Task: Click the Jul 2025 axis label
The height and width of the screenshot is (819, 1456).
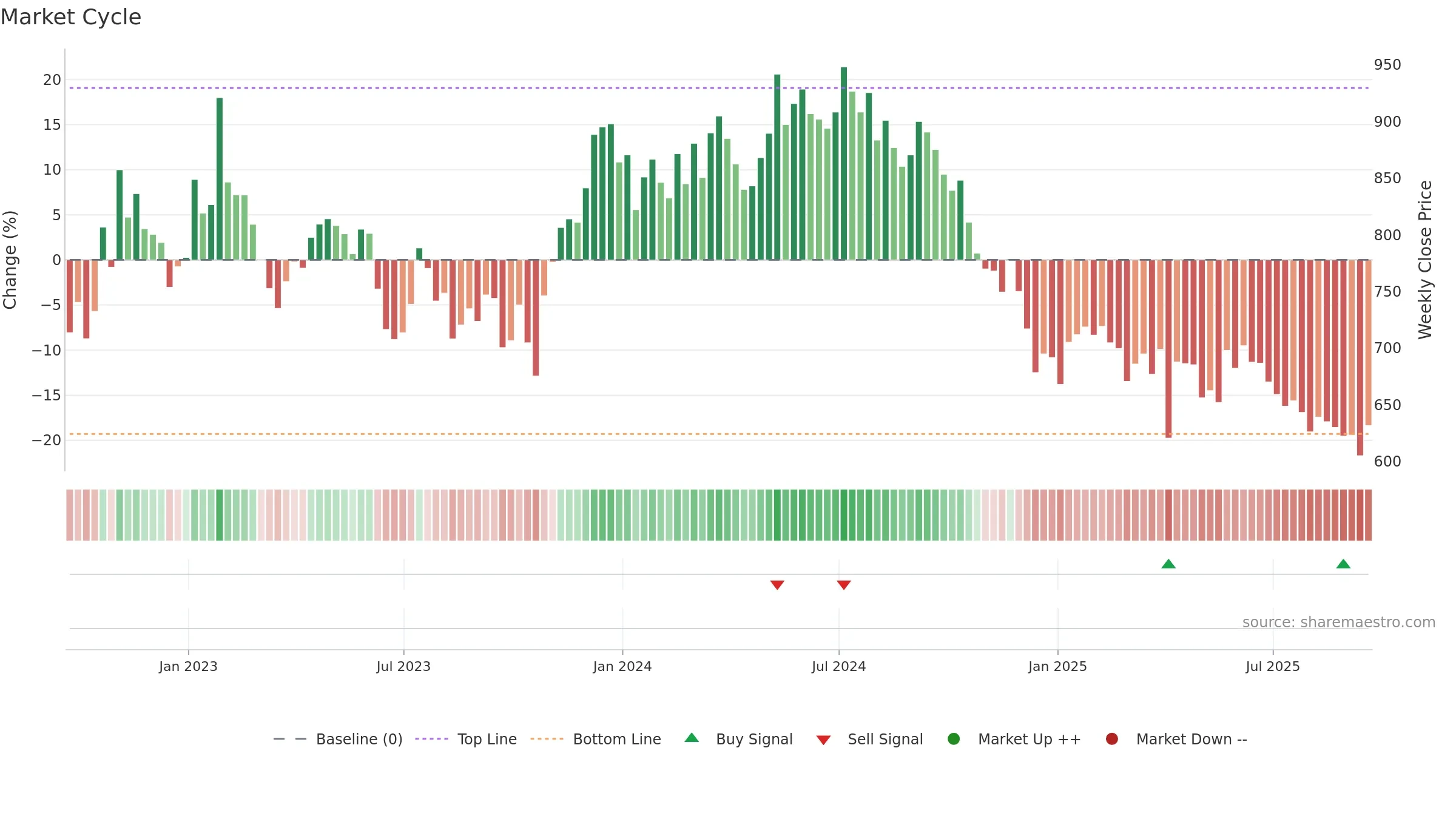Action: [x=1273, y=667]
